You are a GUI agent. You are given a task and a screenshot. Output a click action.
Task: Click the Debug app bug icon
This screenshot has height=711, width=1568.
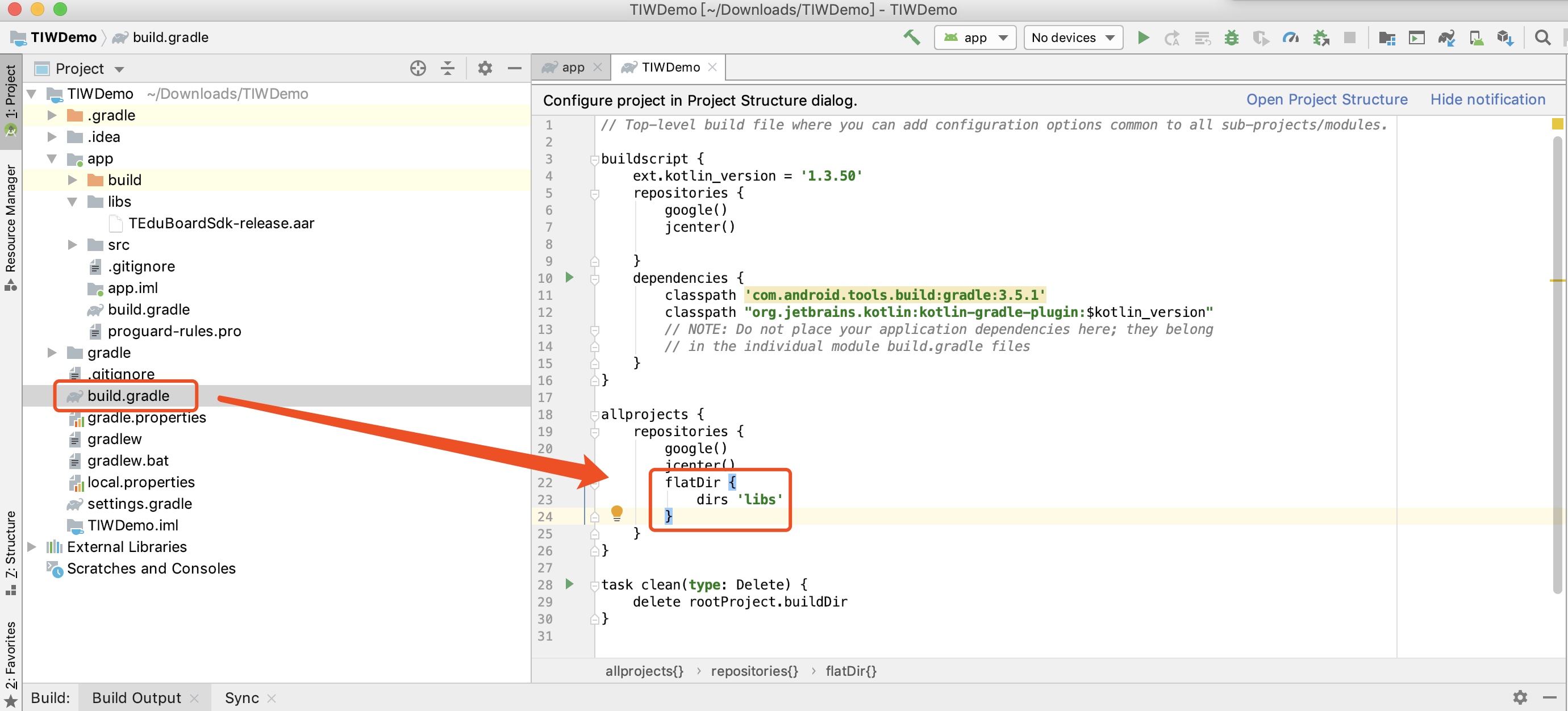[x=1232, y=37]
